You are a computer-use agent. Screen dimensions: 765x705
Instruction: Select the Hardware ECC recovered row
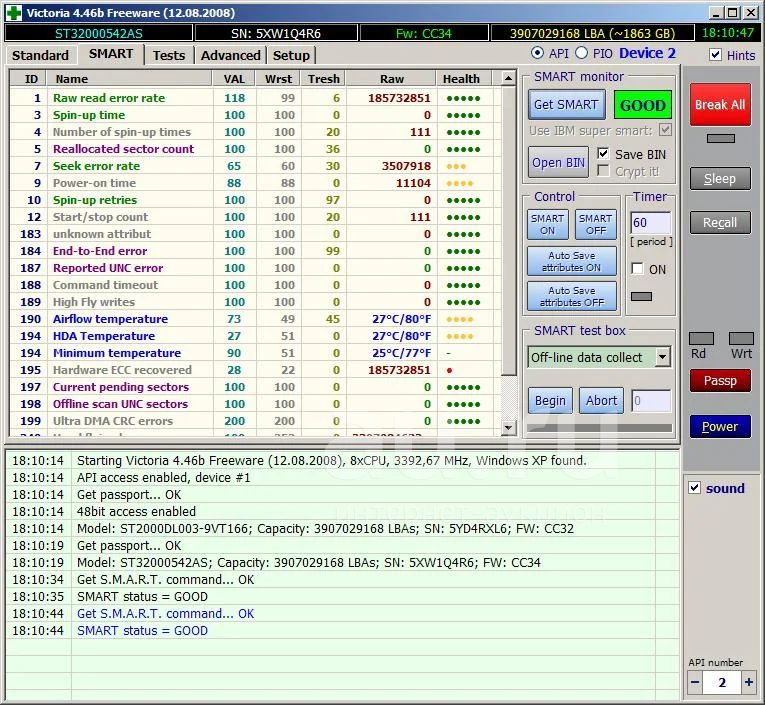(x=256, y=370)
